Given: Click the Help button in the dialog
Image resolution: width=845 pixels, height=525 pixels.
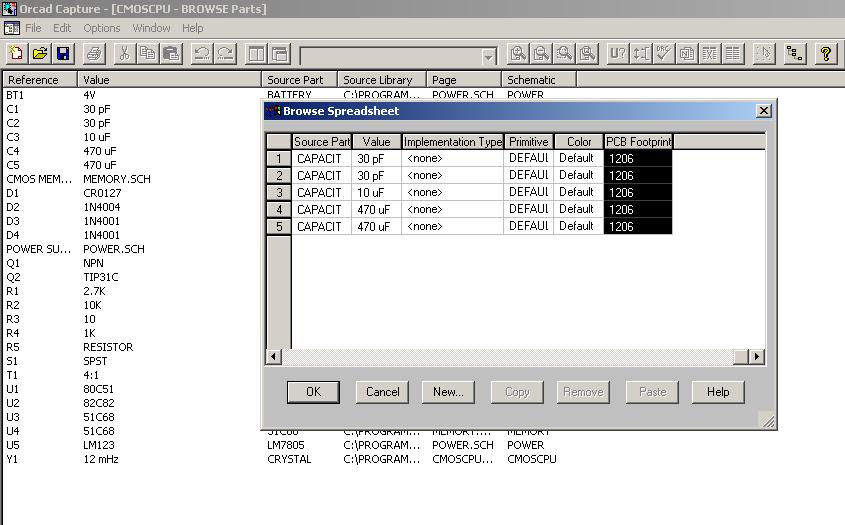Looking at the screenshot, I should point(718,392).
